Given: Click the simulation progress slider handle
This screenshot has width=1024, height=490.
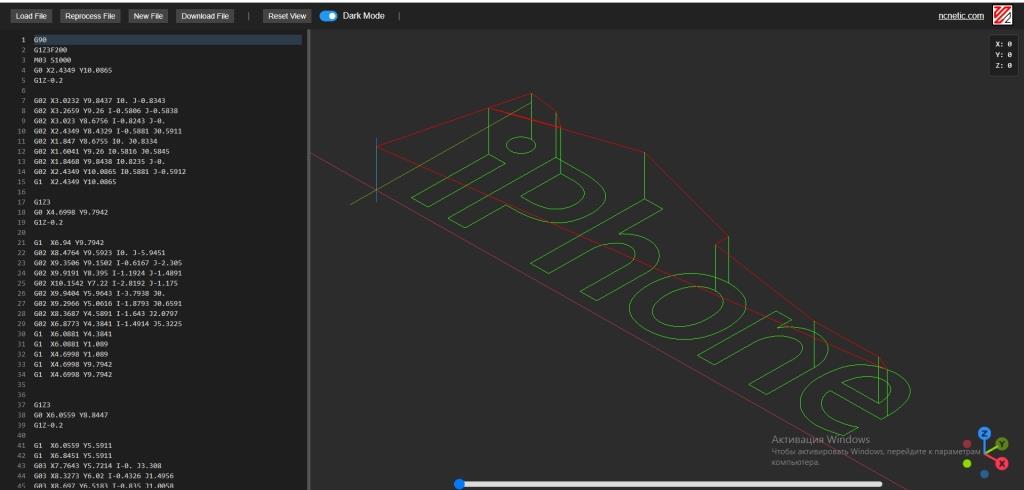Looking at the screenshot, I should coord(459,484).
